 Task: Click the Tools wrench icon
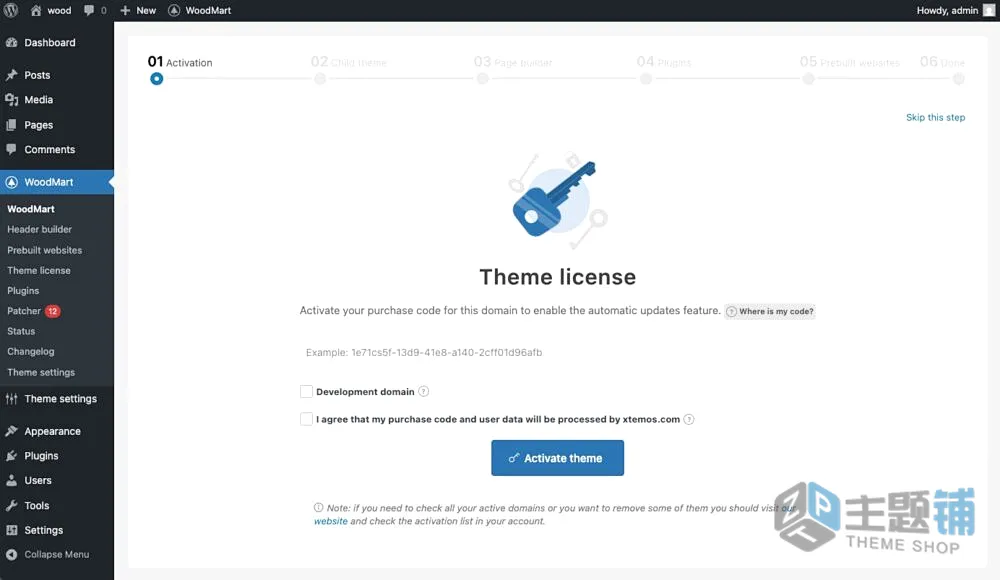click(11, 505)
